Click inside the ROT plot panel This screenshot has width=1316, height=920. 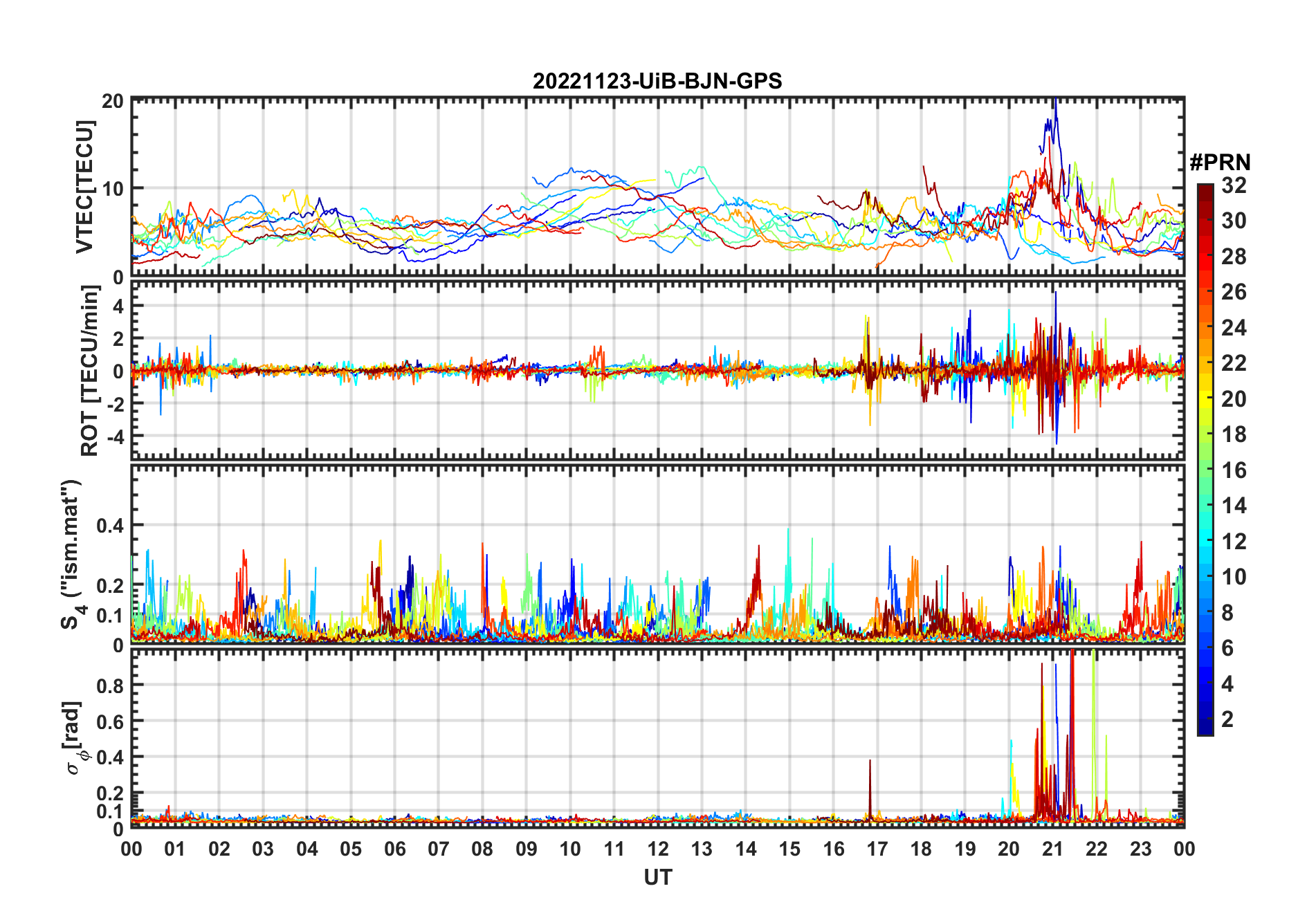pos(657,370)
